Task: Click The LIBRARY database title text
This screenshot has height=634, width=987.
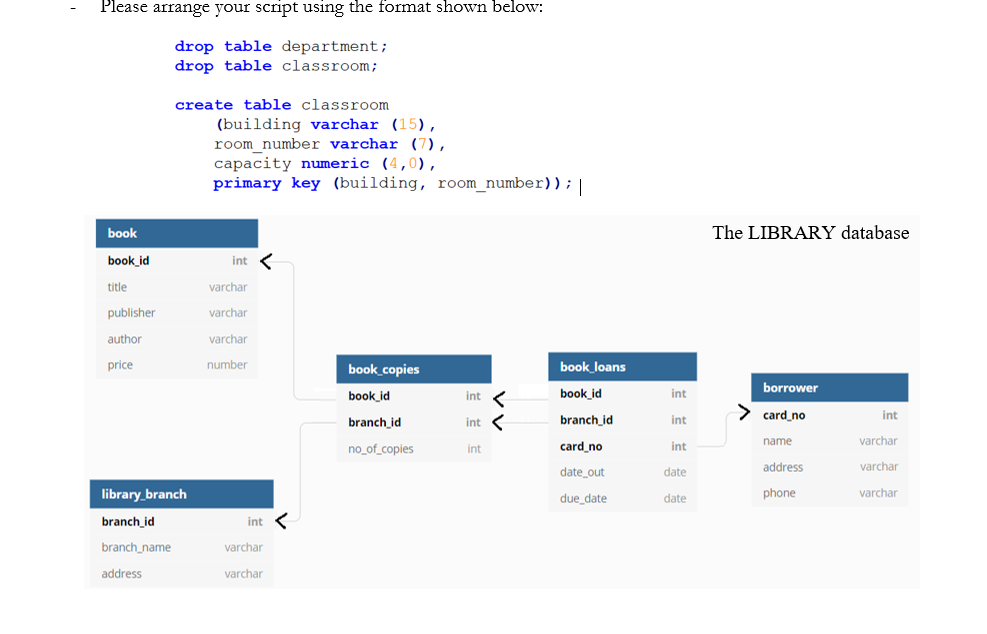Action: click(810, 233)
